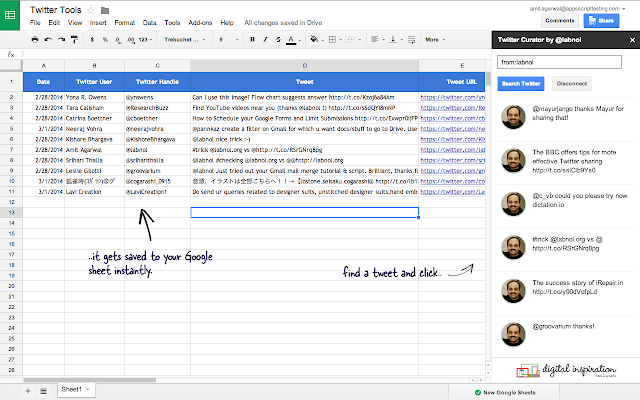Star the Twitter Tools document
640x400 pixels.
click(x=91, y=10)
